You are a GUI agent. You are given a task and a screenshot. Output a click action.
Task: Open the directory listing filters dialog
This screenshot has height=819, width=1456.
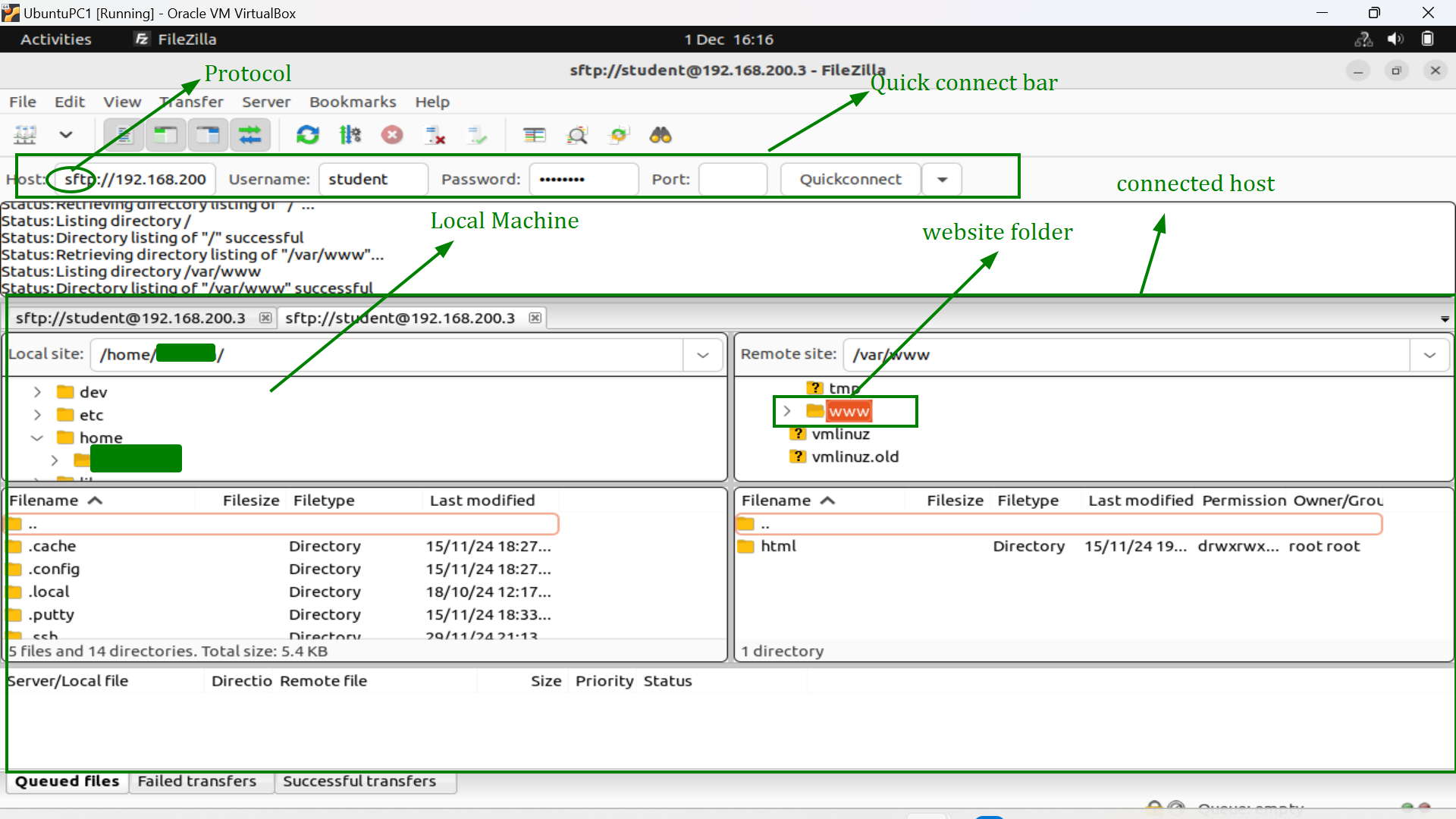point(535,135)
